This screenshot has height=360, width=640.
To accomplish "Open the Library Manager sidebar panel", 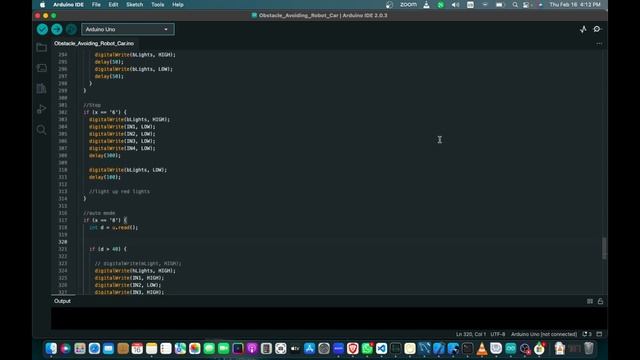I will 41,88.
